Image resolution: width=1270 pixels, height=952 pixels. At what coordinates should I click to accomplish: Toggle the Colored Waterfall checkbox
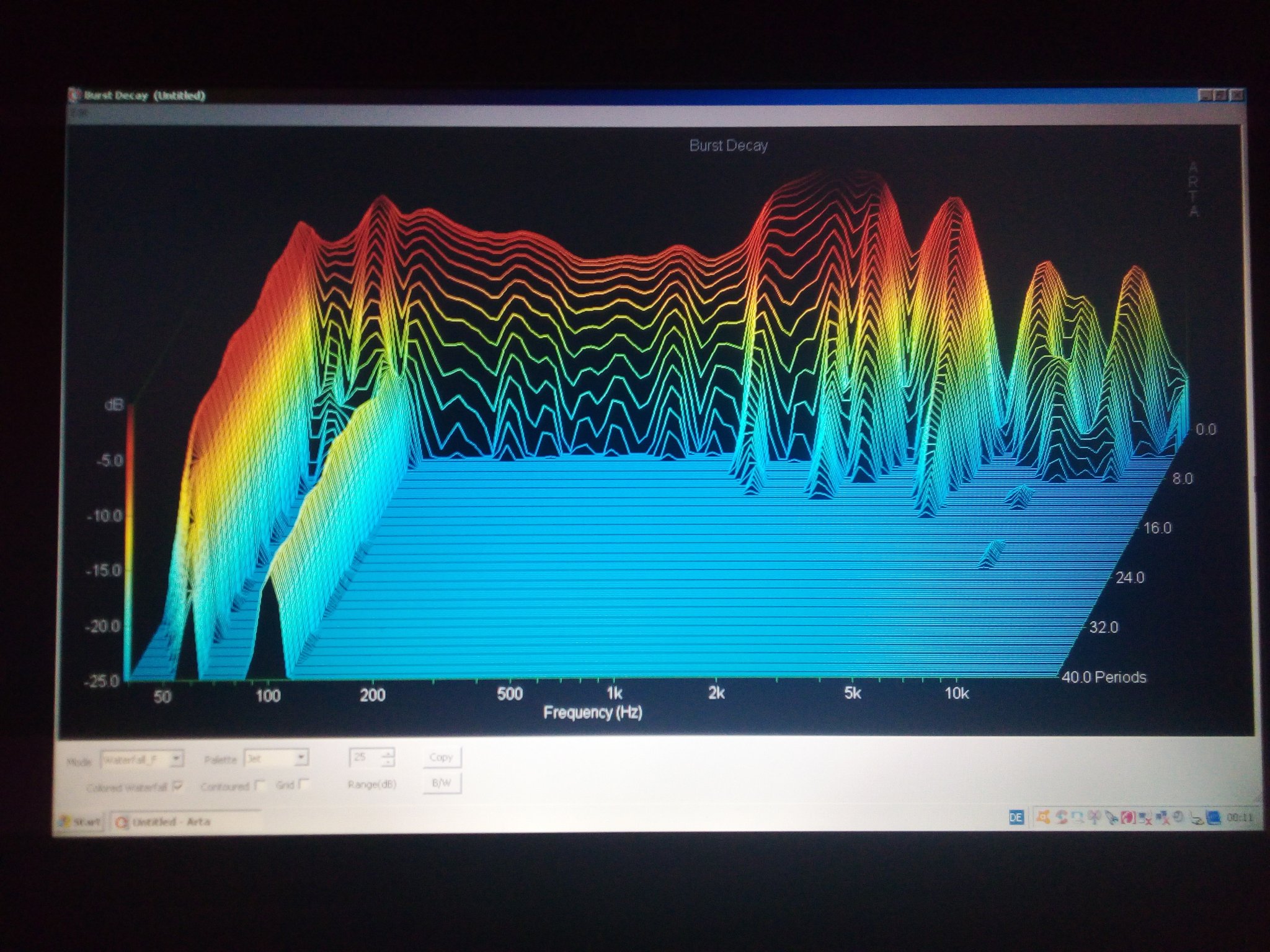(x=177, y=786)
